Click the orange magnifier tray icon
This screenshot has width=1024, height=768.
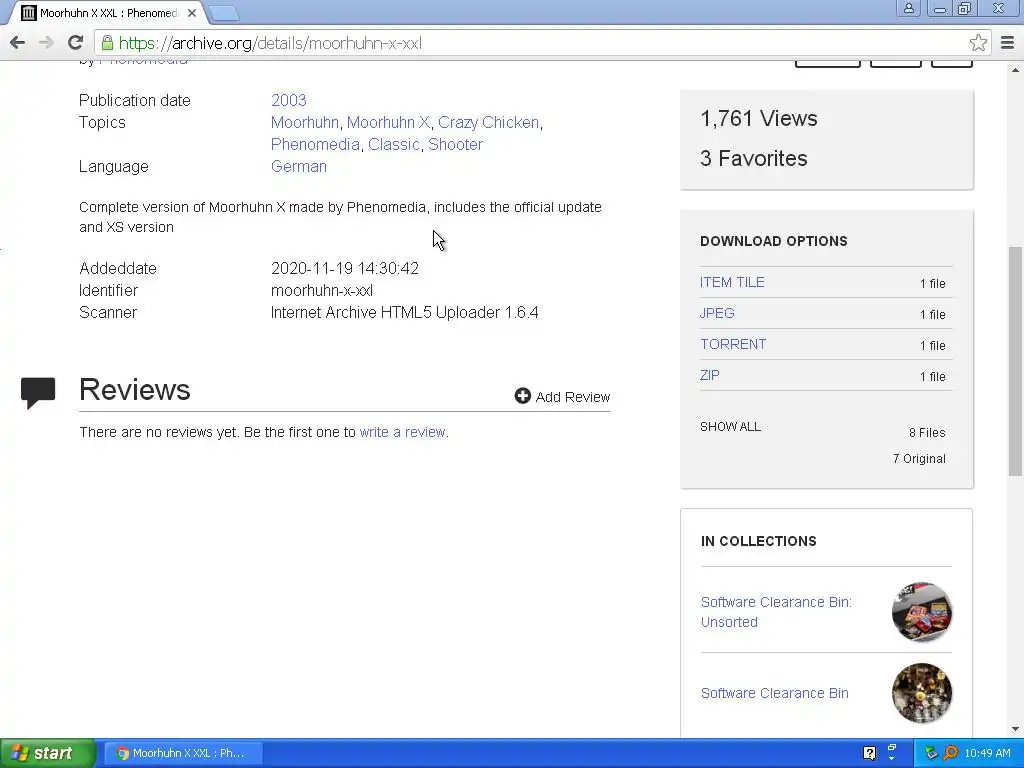point(950,753)
